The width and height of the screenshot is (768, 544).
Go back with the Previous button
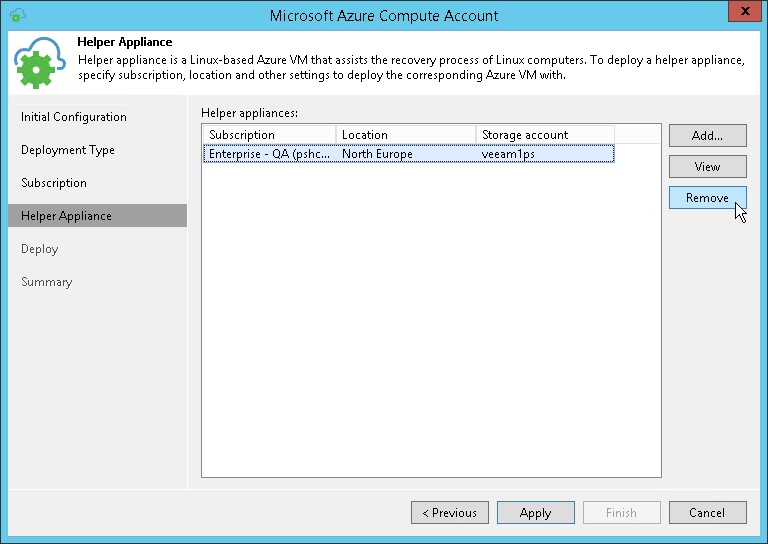449,513
